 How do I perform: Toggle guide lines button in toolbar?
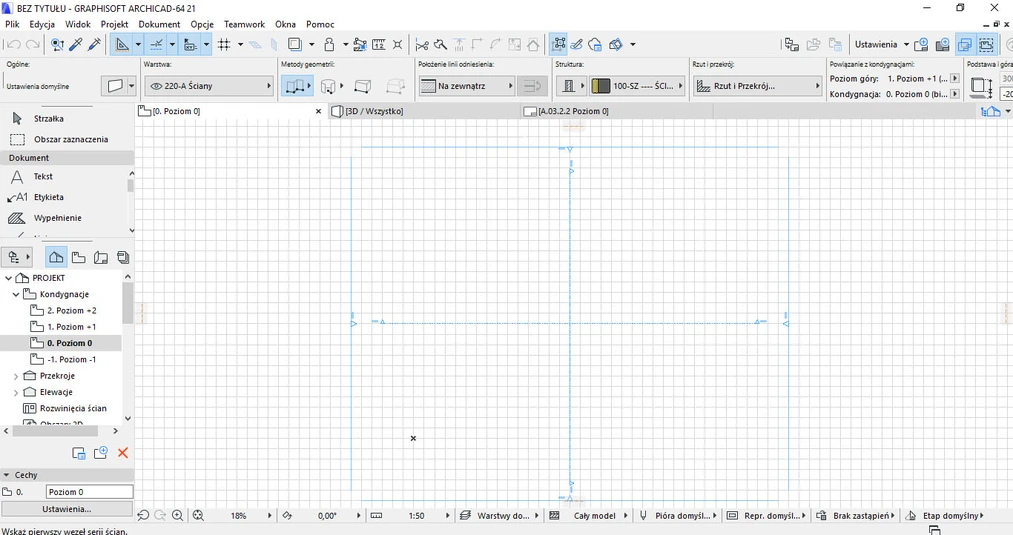156,44
